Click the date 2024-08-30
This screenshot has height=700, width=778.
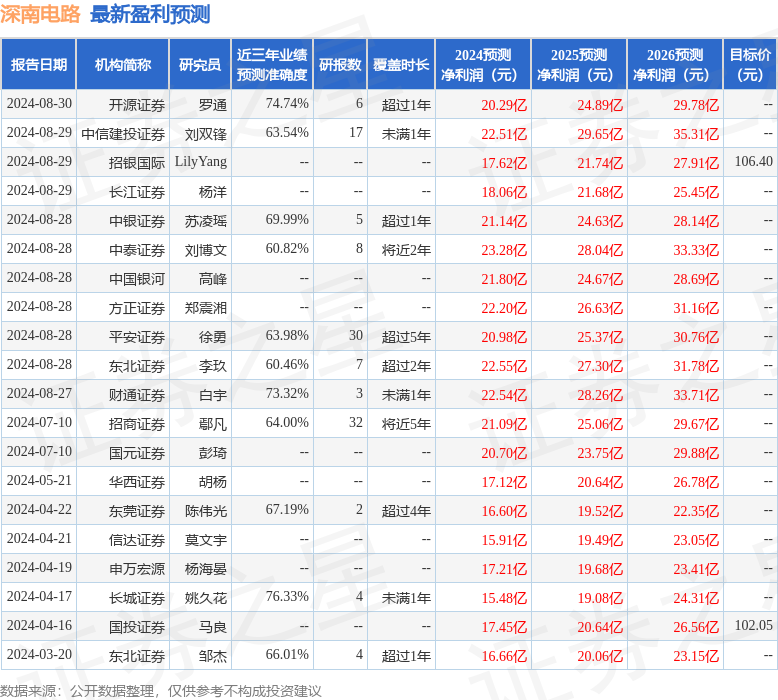point(39,104)
